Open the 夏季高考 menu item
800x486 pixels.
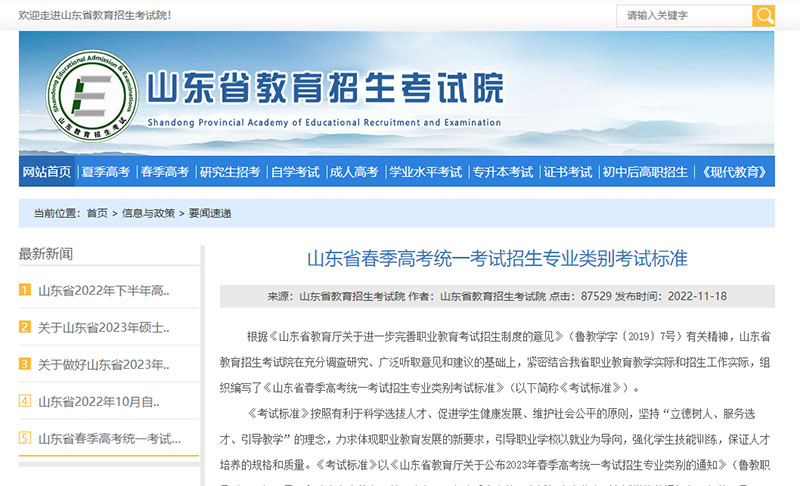[x=106, y=172]
